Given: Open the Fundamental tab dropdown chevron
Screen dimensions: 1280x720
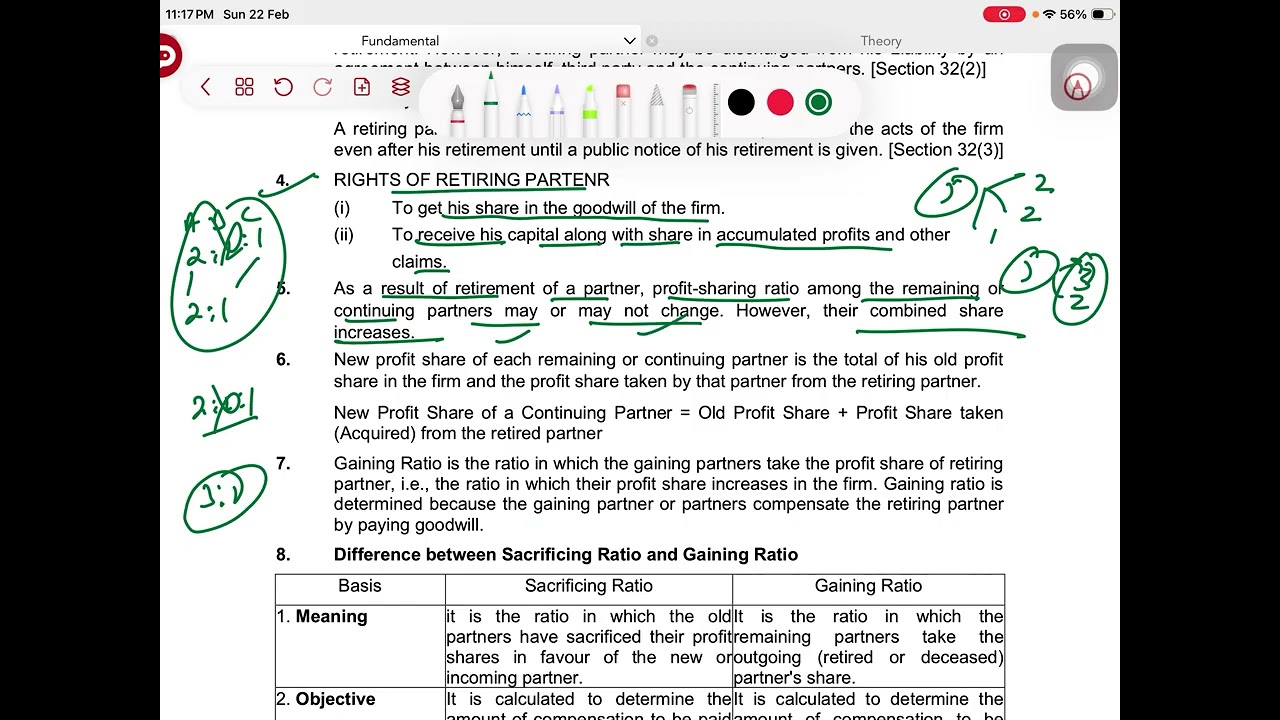Looking at the screenshot, I should point(629,41).
